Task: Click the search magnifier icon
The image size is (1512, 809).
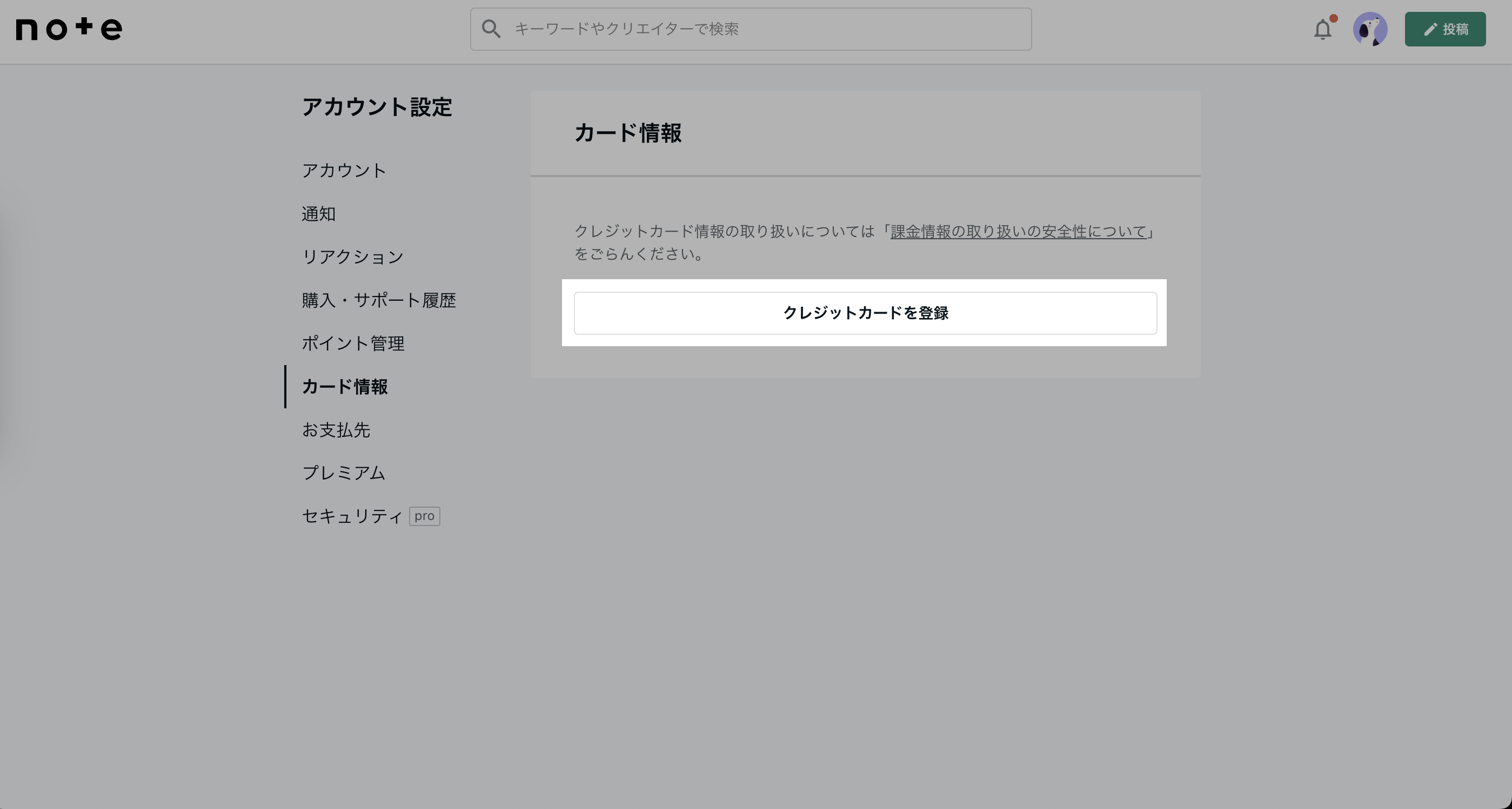Action: (x=491, y=29)
